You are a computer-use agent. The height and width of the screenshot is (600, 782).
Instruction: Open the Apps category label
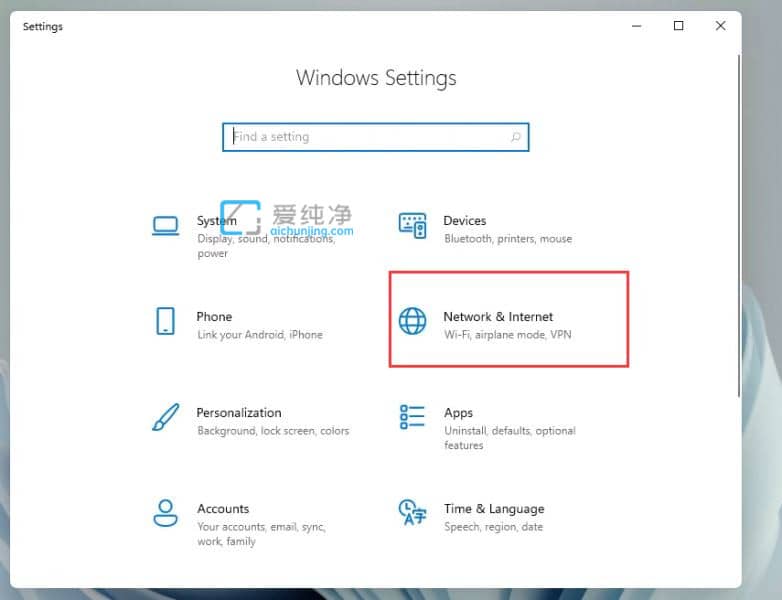458,413
